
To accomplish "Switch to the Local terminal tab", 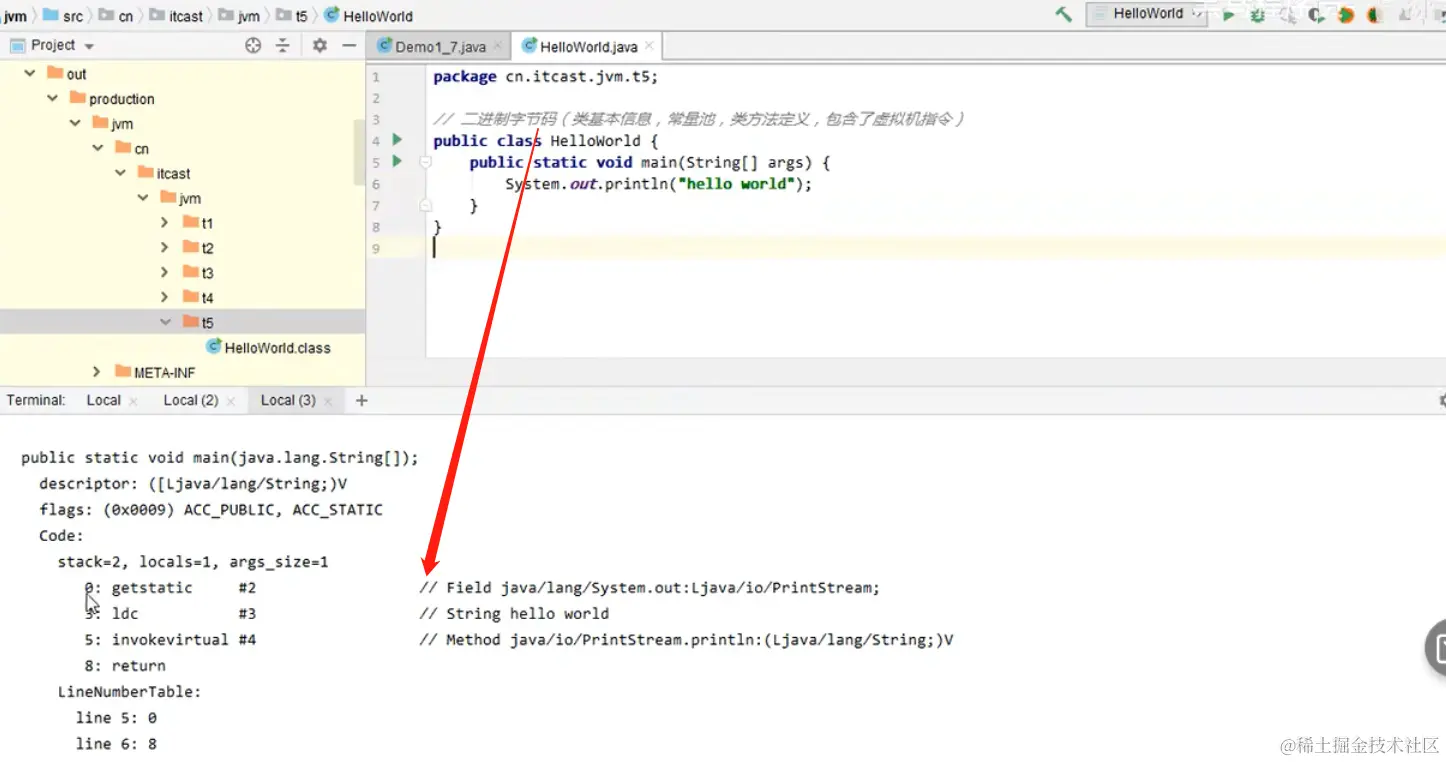I will [x=103, y=400].
